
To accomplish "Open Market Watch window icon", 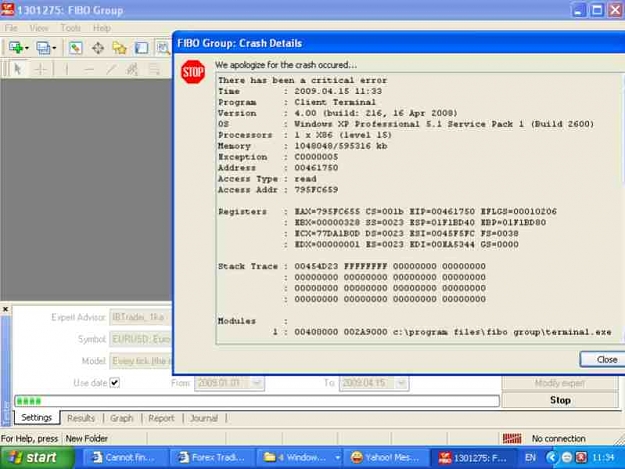I will click(x=75, y=48).
